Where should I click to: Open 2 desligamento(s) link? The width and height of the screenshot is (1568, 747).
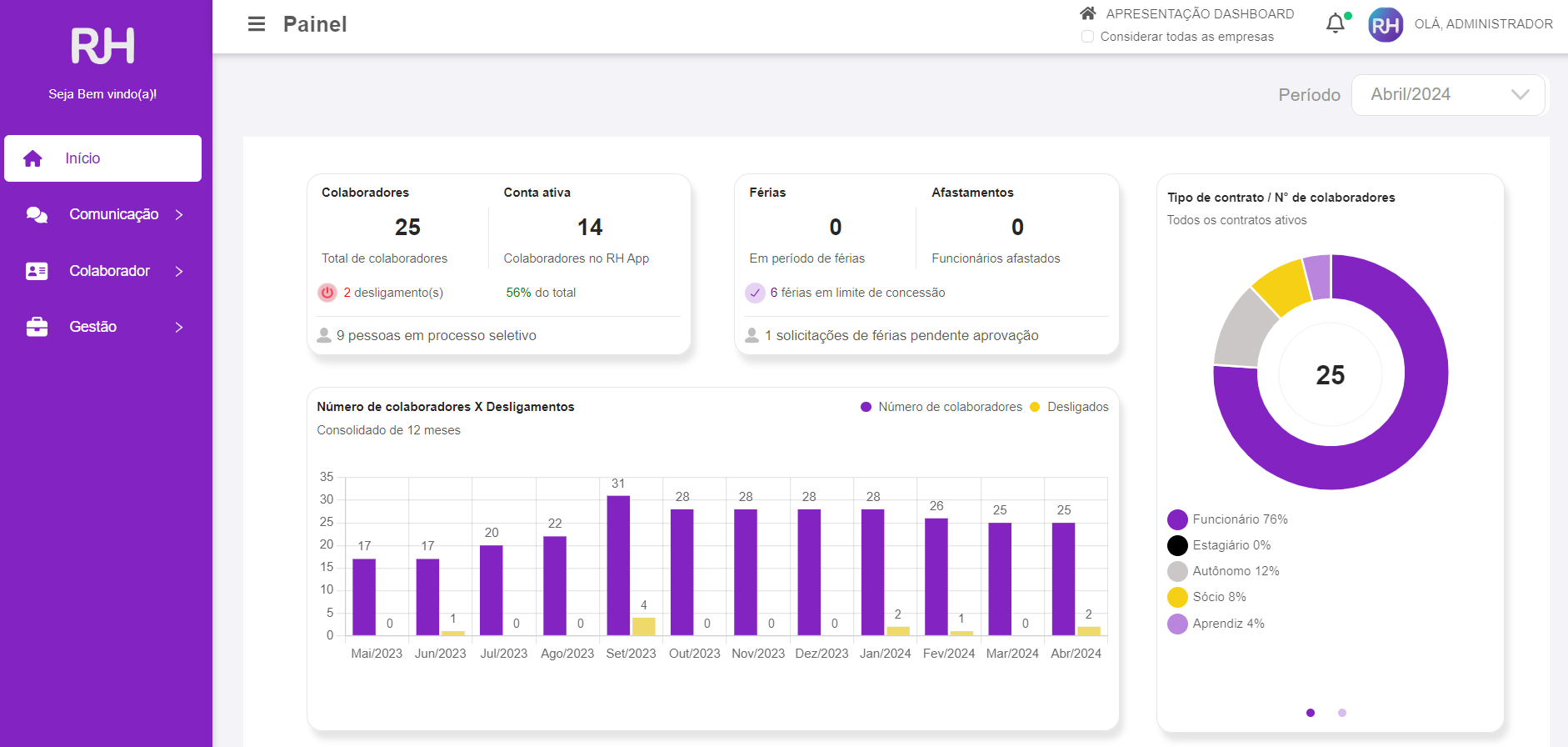pyautogui.click(x=393, y=293)
